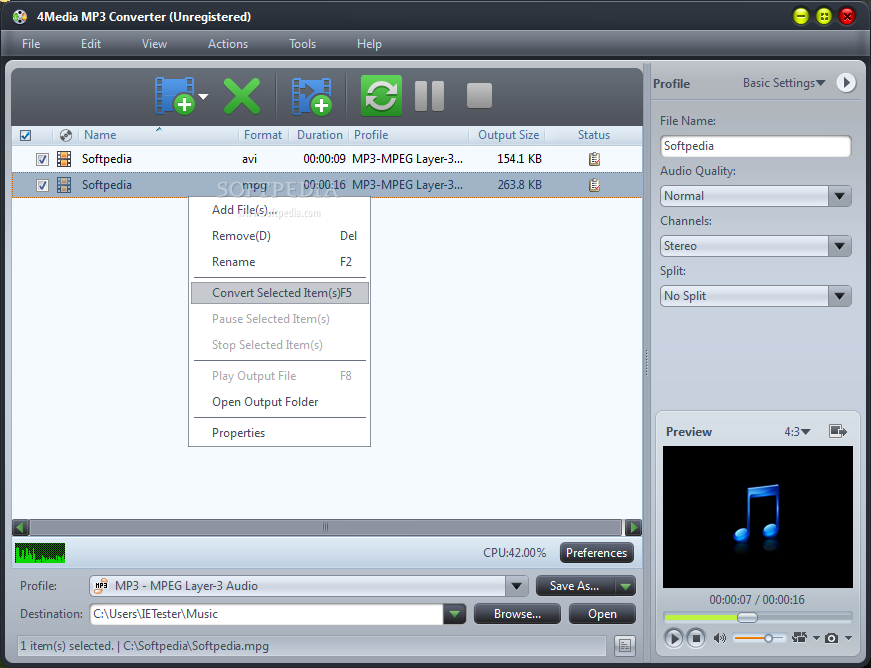Image resolution: width=871 pixels, height=668 pixels.
Task: Sort list by Duration column header
Action: [319, 135]
